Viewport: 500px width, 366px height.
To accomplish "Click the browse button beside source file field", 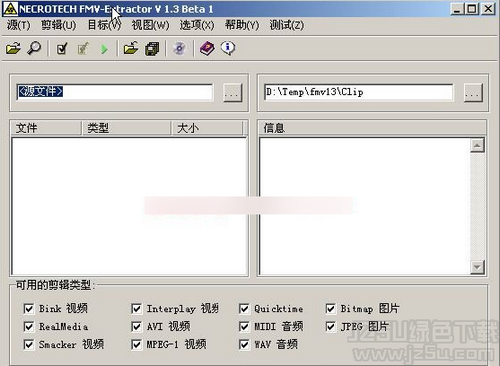I will 232,92.
